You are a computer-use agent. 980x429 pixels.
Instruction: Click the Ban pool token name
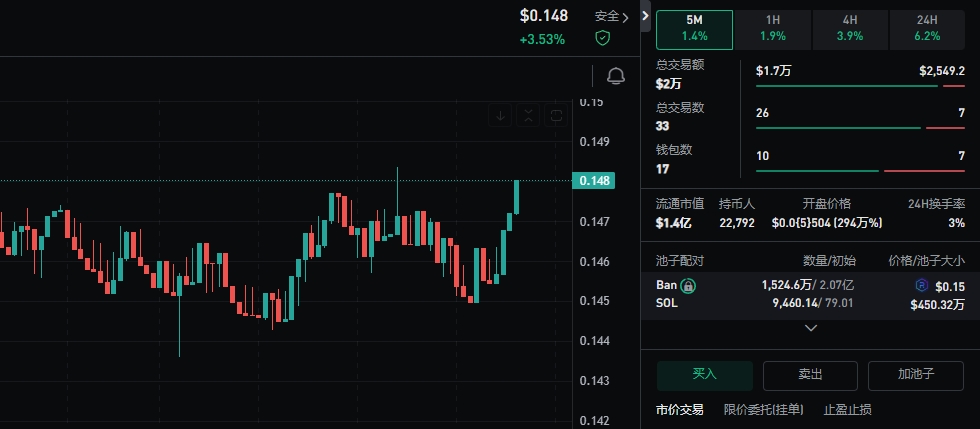(666, 285)
